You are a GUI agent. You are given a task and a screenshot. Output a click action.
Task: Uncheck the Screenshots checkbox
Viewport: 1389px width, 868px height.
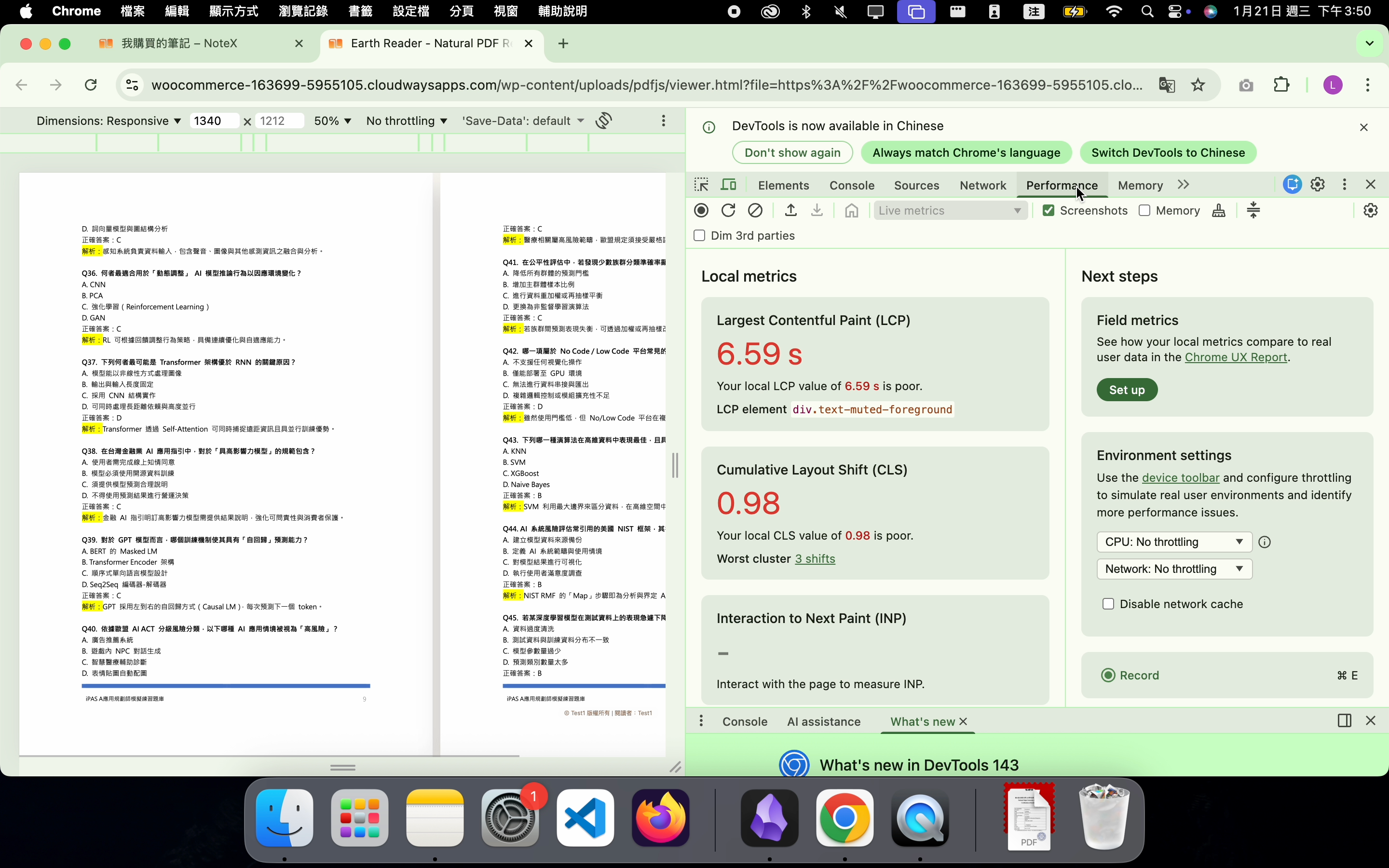point(1049,211)
